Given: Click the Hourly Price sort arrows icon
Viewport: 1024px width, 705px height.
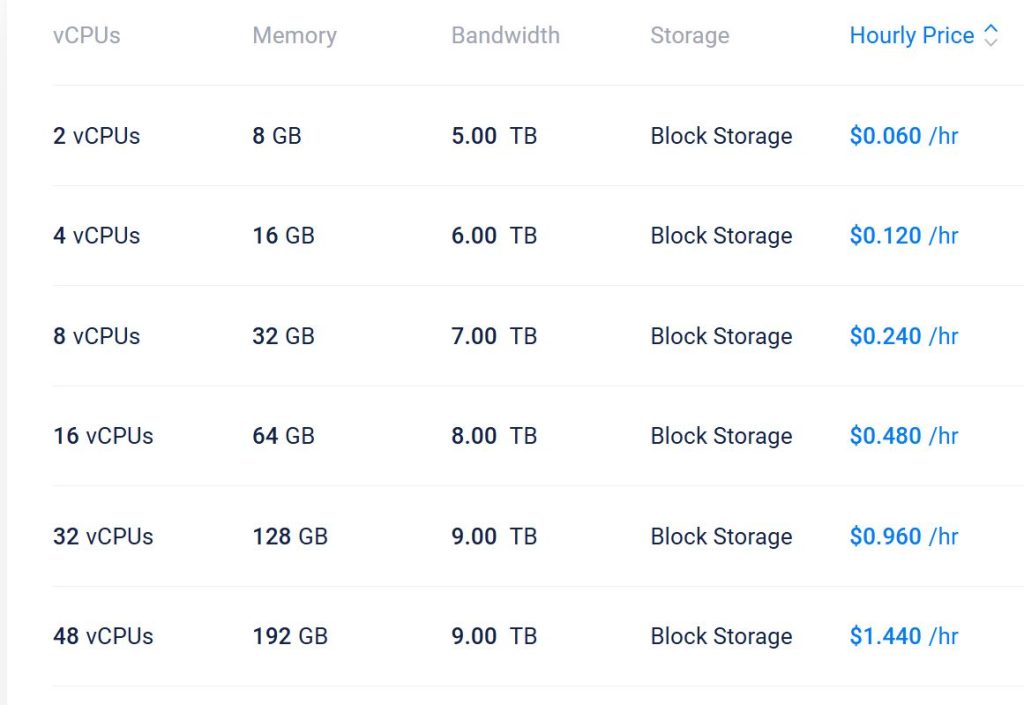Looking at the screenshot, I should 991,36.
